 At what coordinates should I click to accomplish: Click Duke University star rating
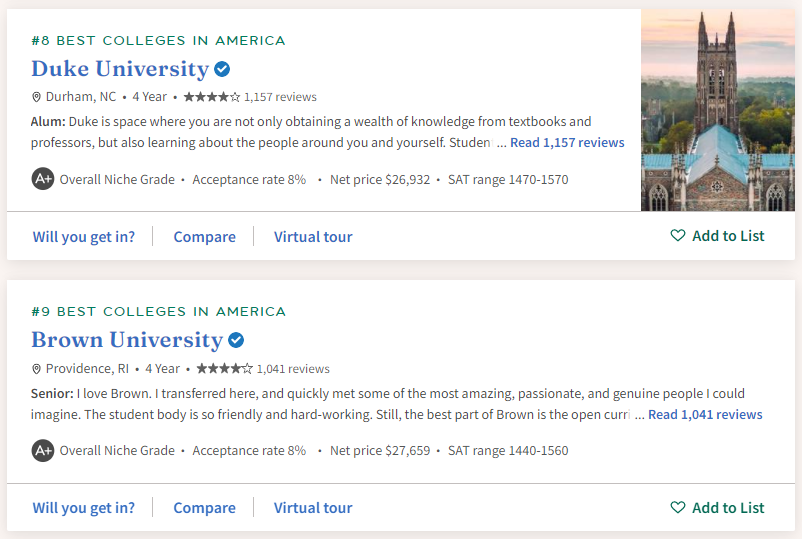[x=212, y=97]
